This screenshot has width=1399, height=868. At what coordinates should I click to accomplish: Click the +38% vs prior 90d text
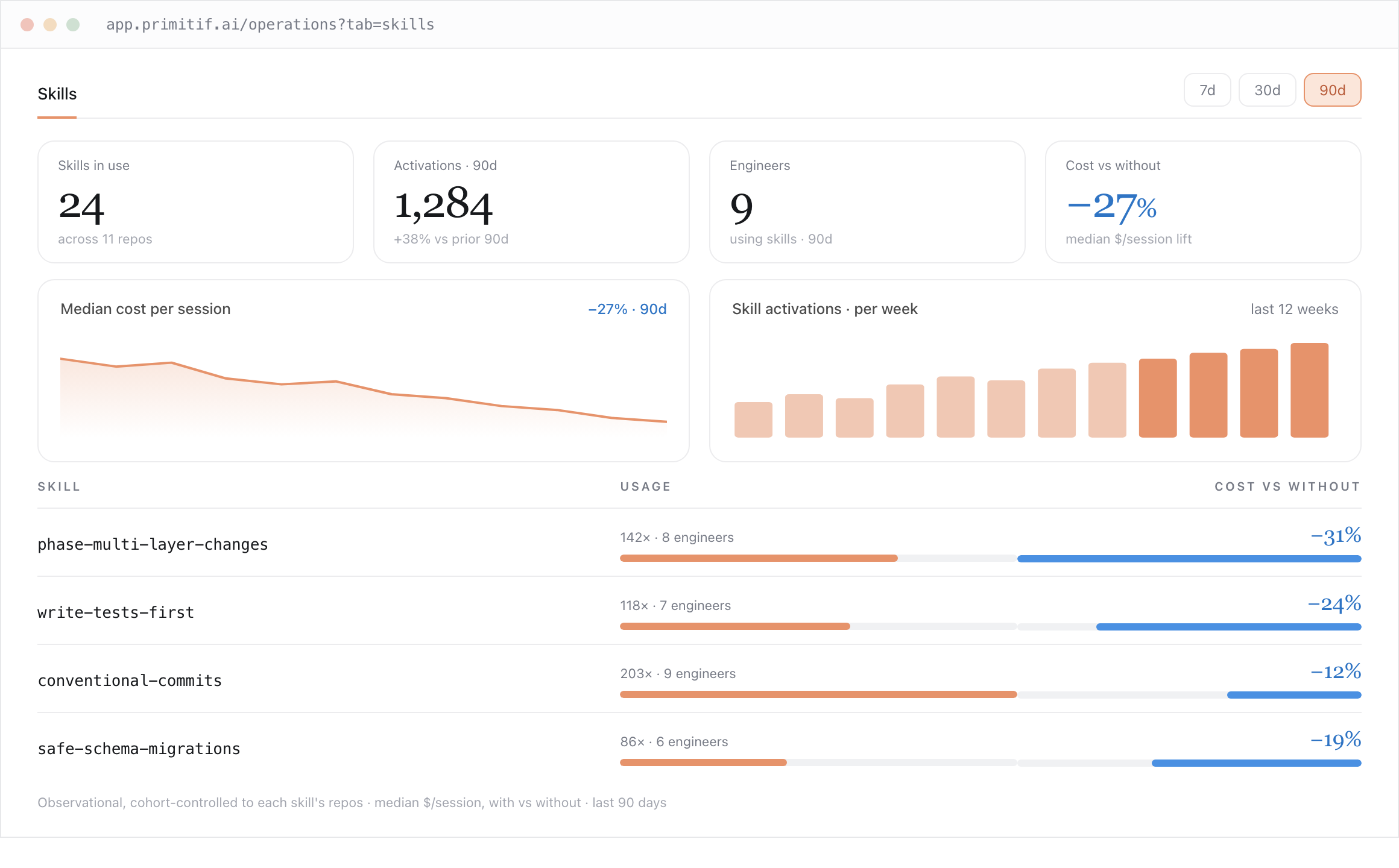click(x=451, y=239)
